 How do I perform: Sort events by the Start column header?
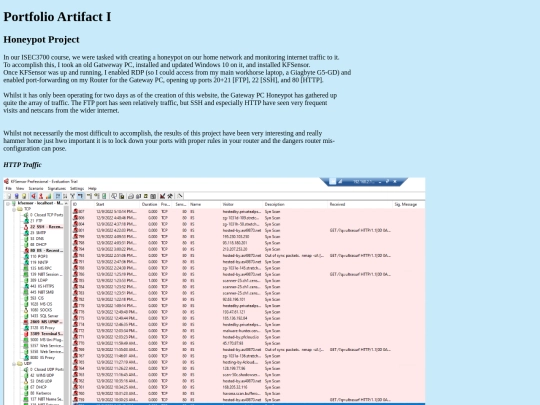click(x=117, y=204)
